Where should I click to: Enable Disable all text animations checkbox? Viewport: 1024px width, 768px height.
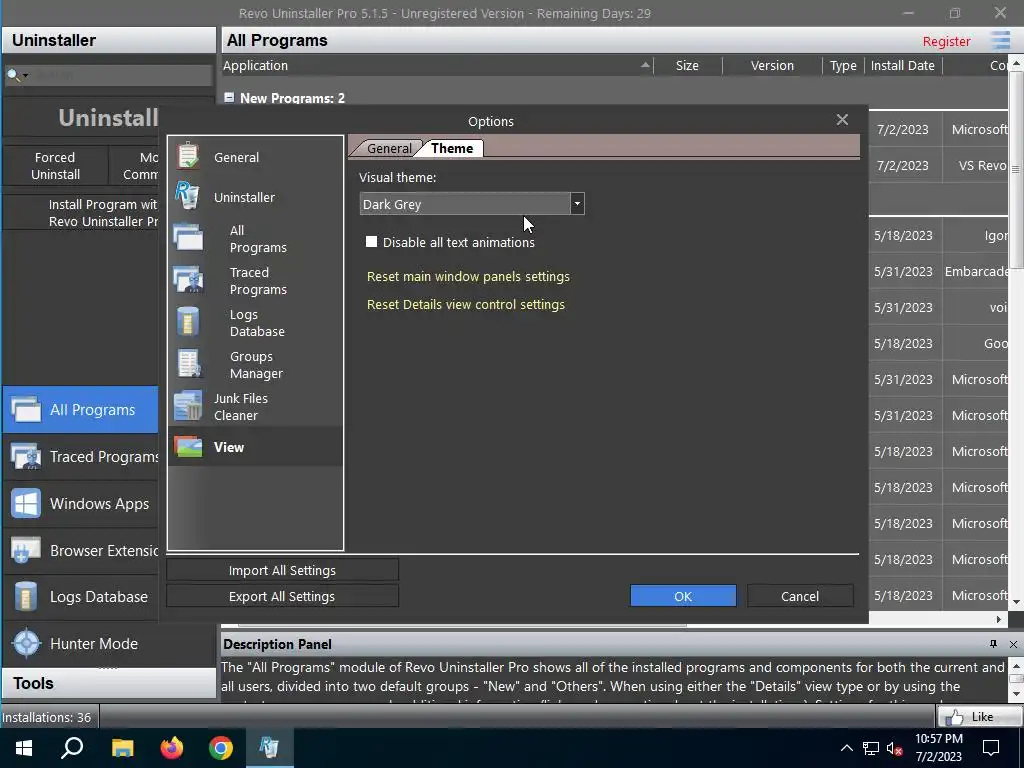tap(372, 242)
